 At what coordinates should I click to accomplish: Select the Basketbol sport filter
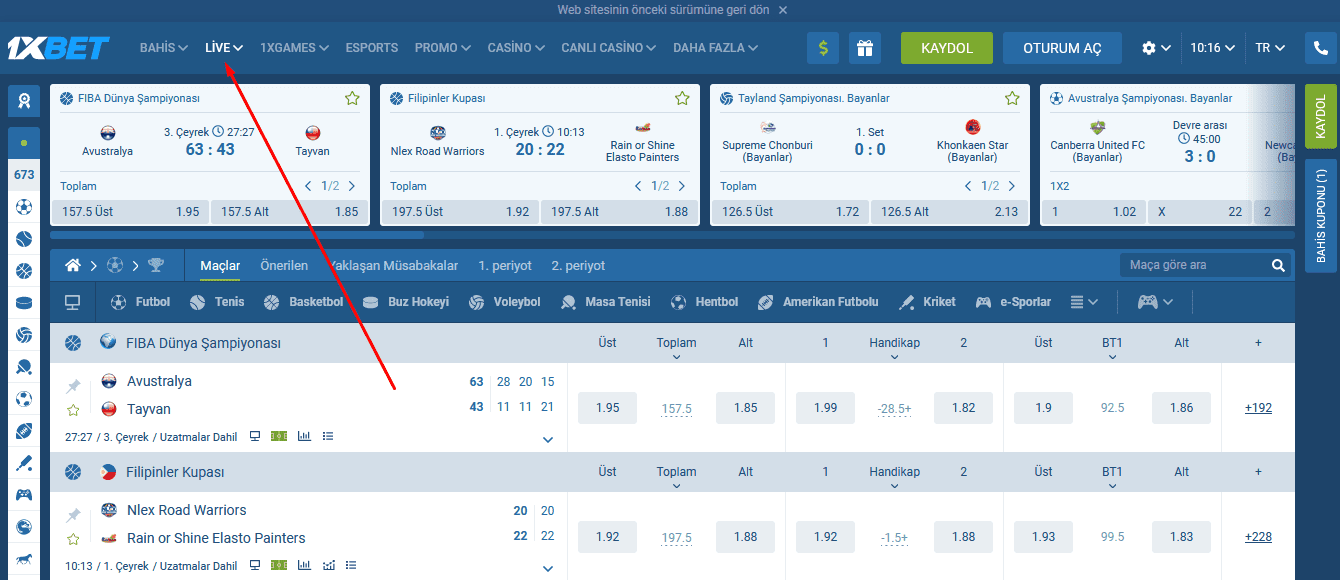click(303, 302)
